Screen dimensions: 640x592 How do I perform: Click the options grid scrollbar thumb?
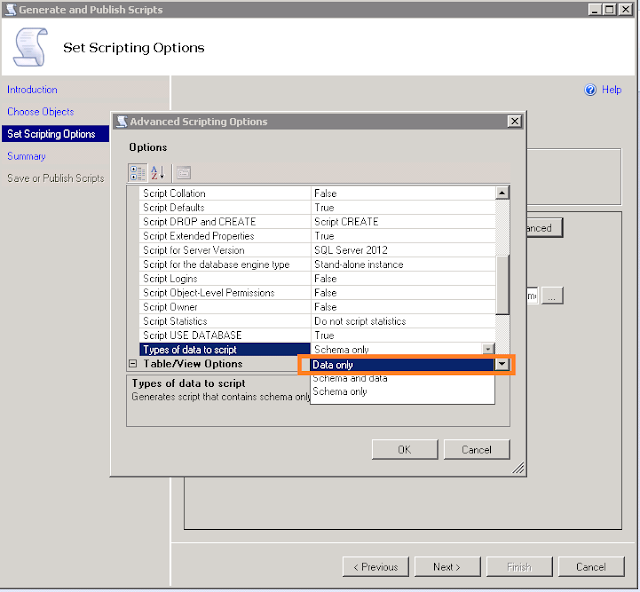click(x=502, y=285)
